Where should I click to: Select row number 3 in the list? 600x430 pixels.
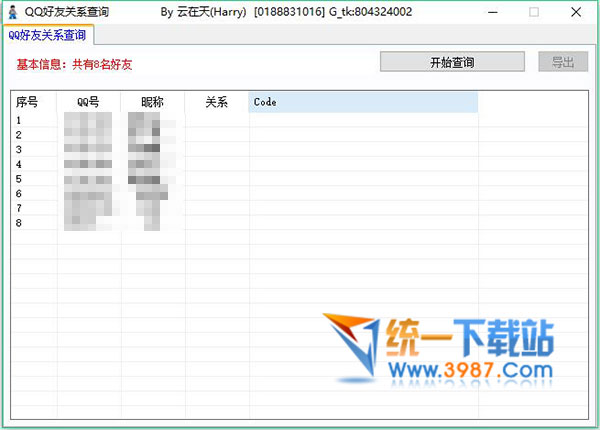point(300,150)
